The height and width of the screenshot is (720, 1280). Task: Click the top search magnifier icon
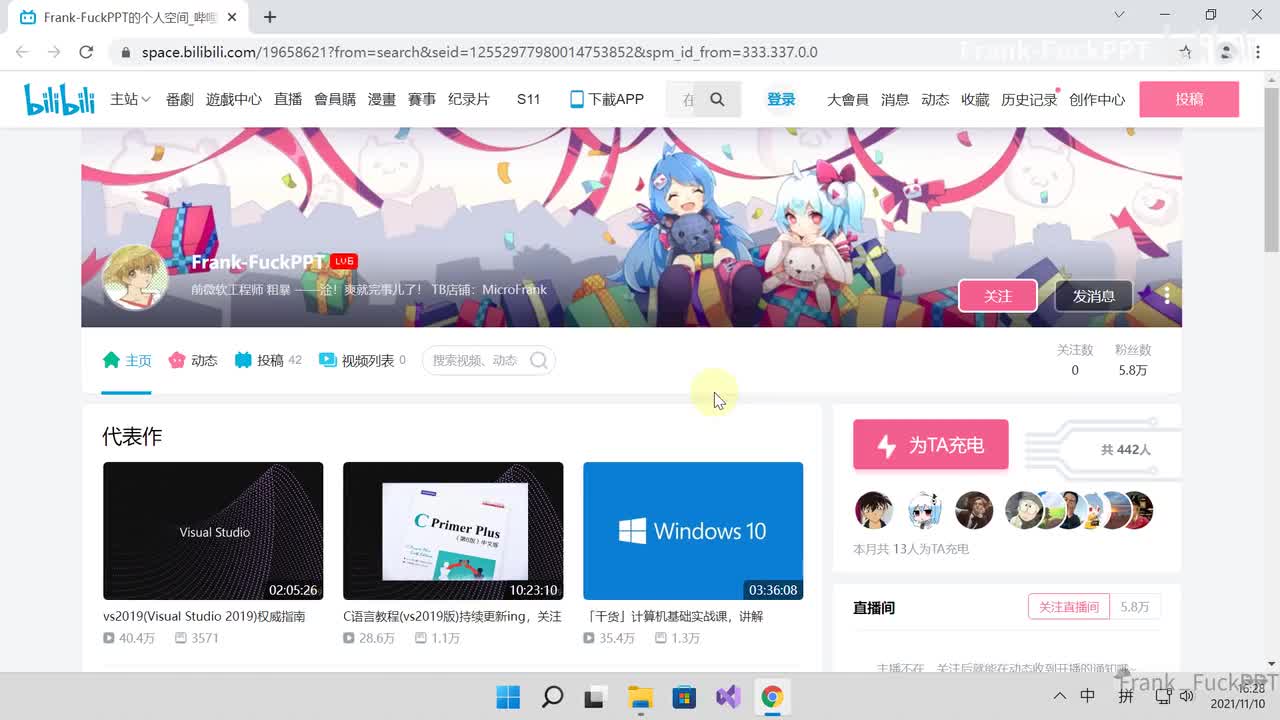click(x=717, y=99)
